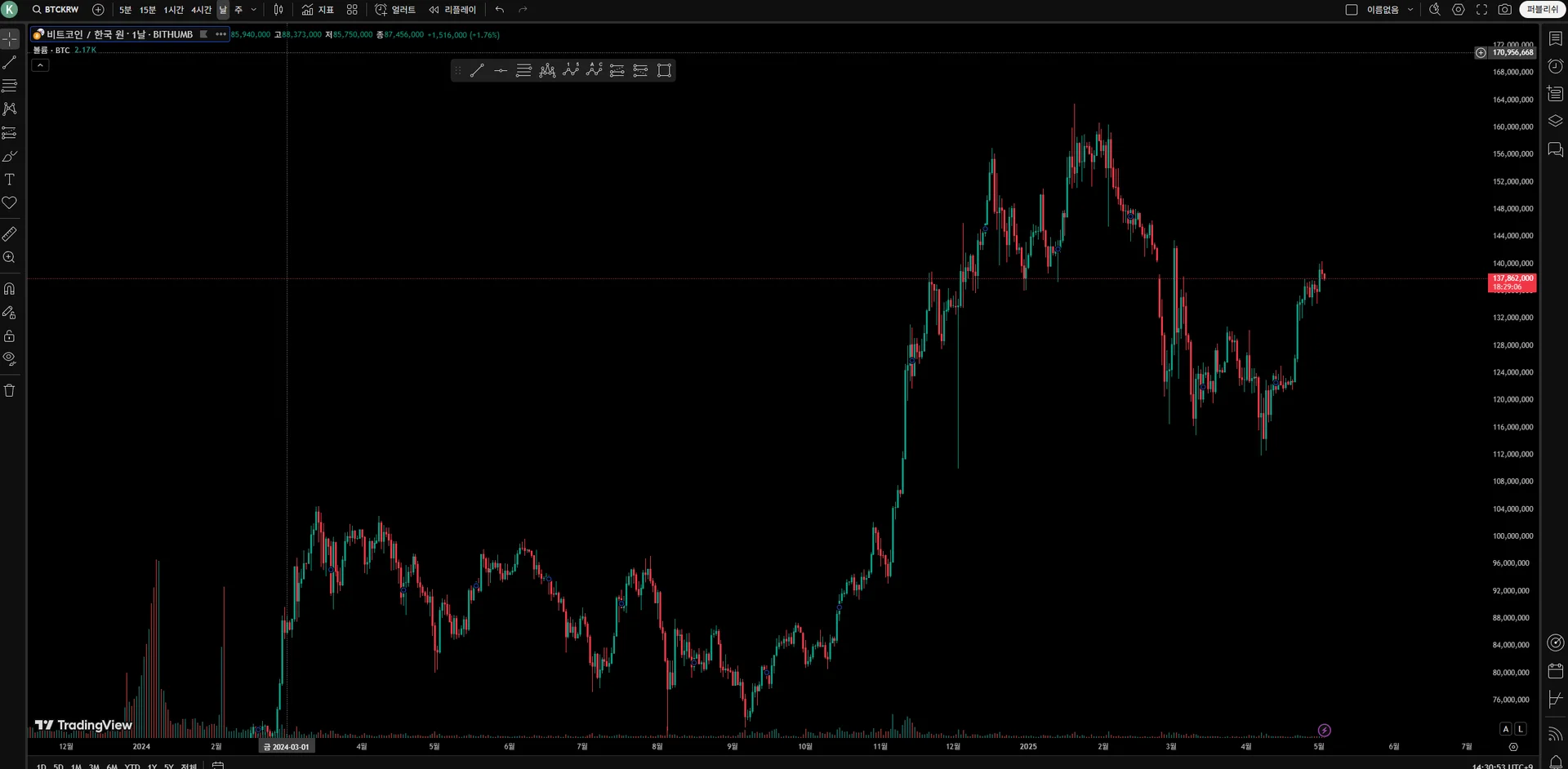Open chart settings hexagon icon

pos(1459,10)
